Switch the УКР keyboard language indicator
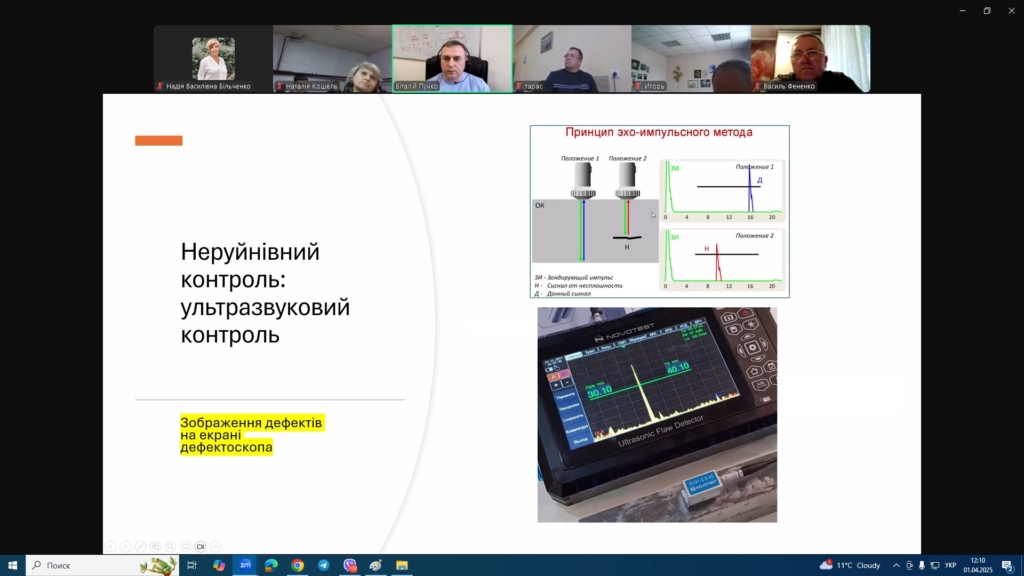This screenshot has width=1024, height=576. coord(949,565)
